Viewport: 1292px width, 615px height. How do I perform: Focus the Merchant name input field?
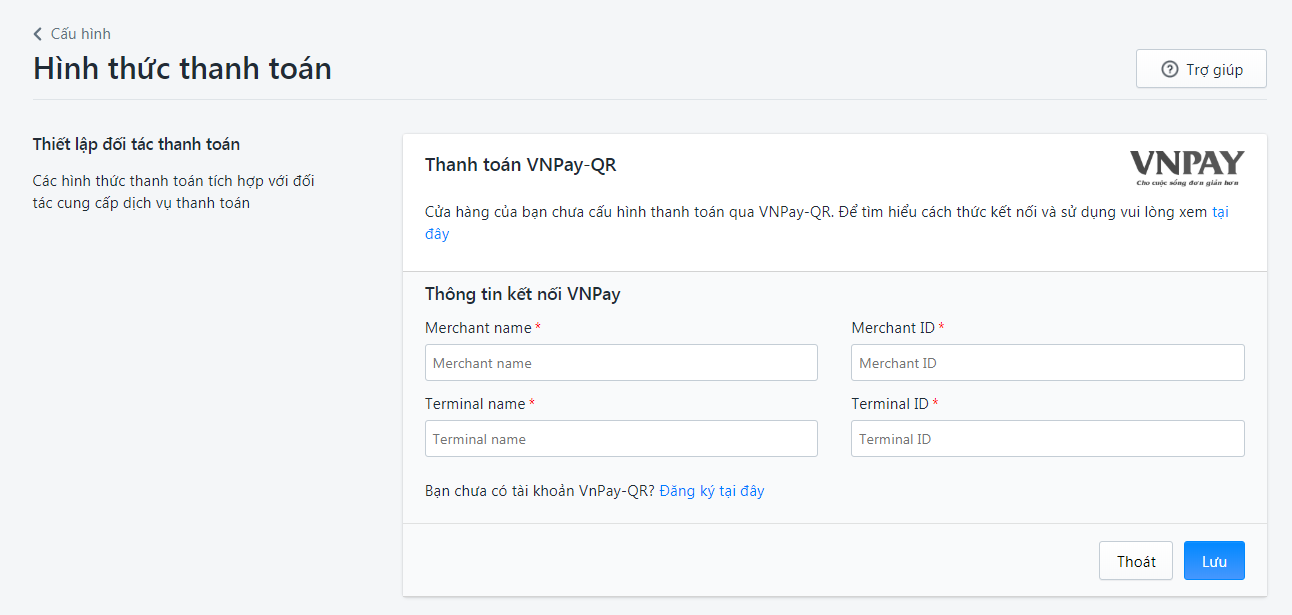pos(621,363)
